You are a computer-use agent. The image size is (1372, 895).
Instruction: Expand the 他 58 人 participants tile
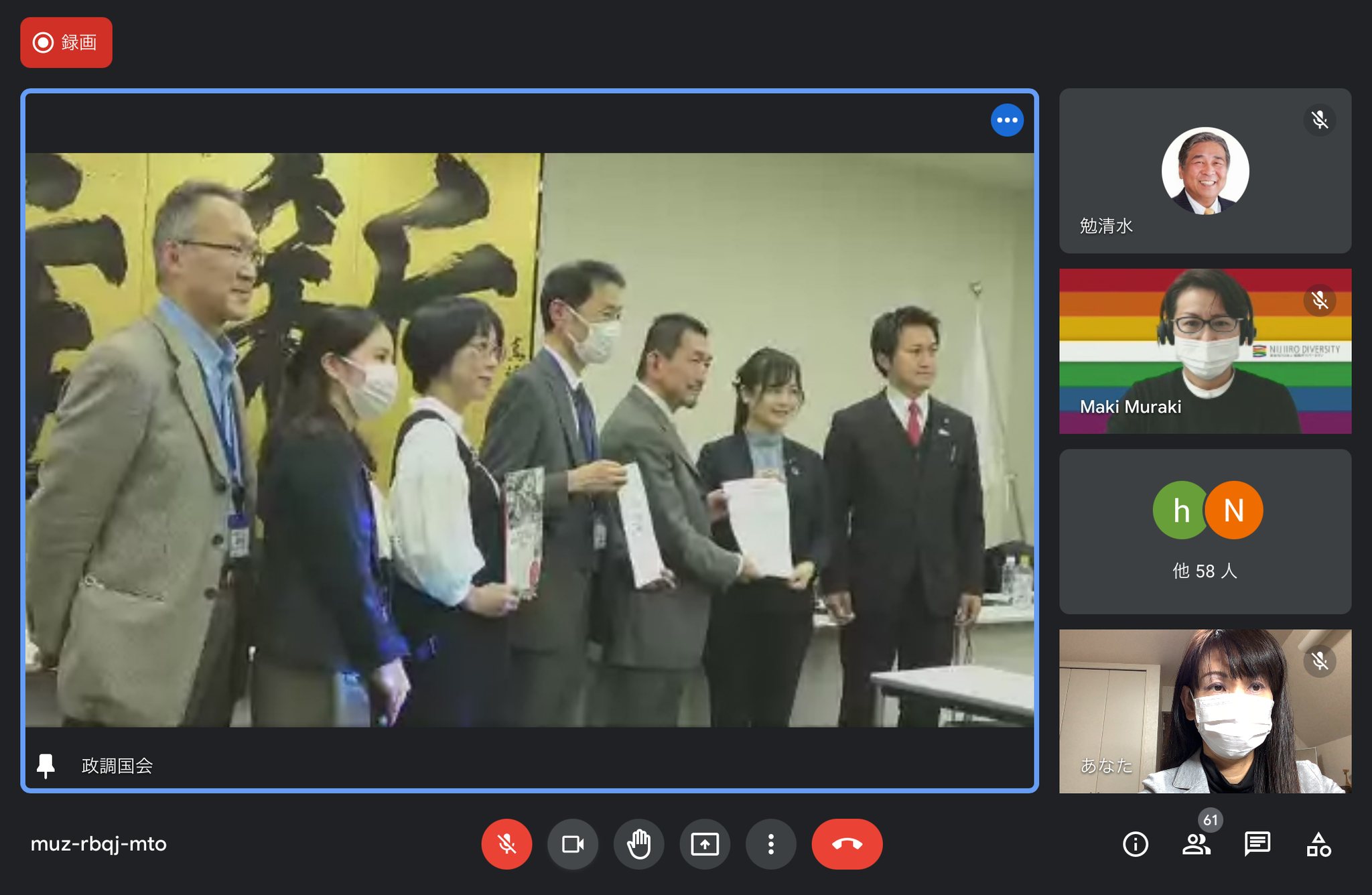(1205, 571)
